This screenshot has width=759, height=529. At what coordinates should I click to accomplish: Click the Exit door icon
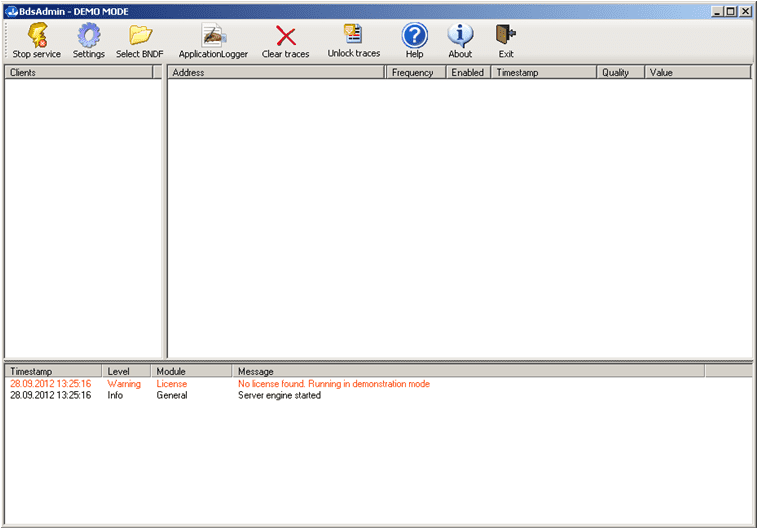tap(506, 37)
